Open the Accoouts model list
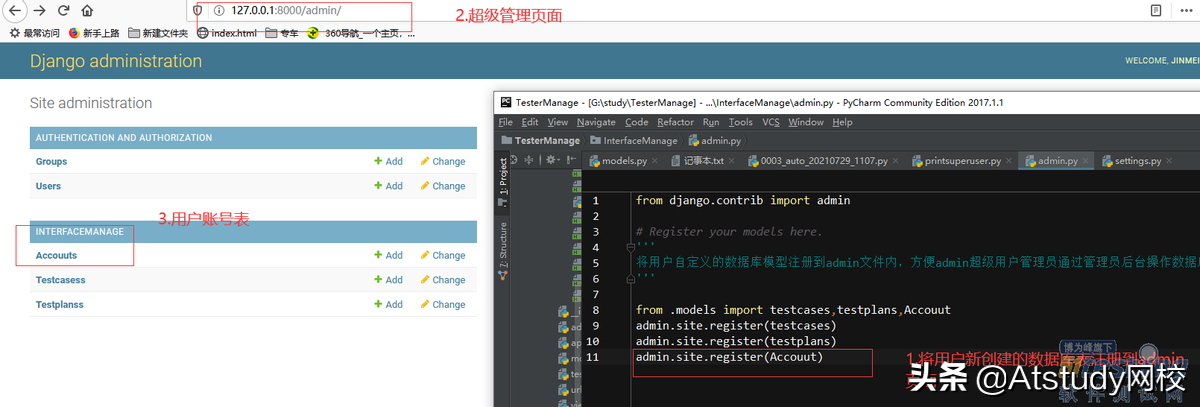The height and width of the screenshot is (407, 1200). pos(57,255)
